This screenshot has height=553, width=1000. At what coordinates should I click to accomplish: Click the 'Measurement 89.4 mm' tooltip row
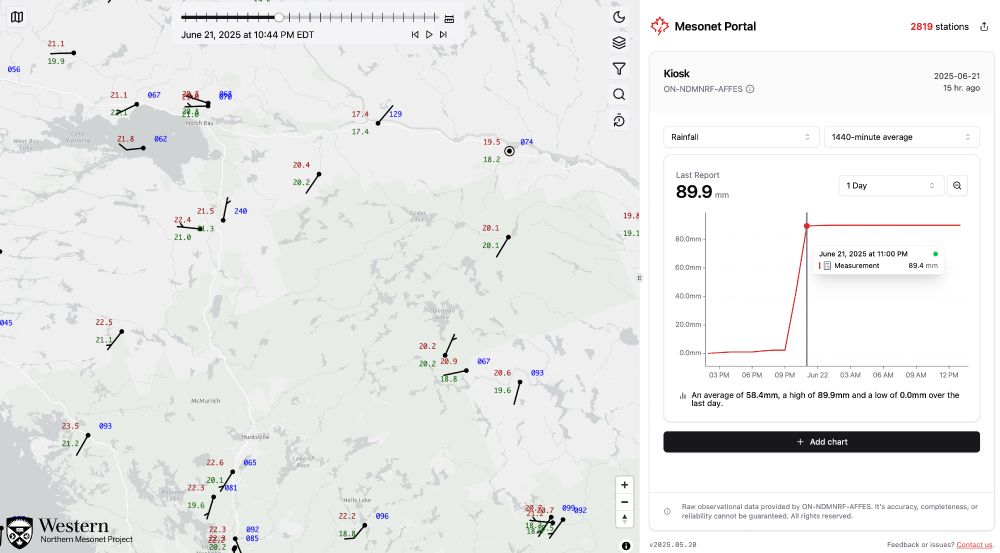(x=879, y=266)
